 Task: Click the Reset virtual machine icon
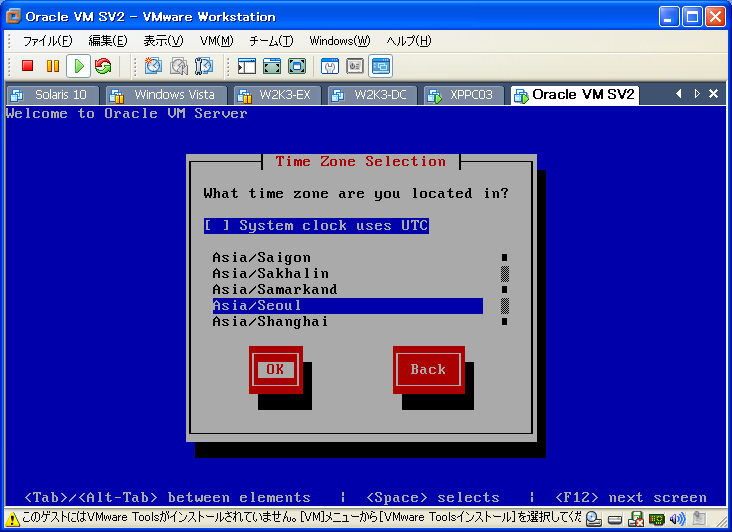[103, 66]
